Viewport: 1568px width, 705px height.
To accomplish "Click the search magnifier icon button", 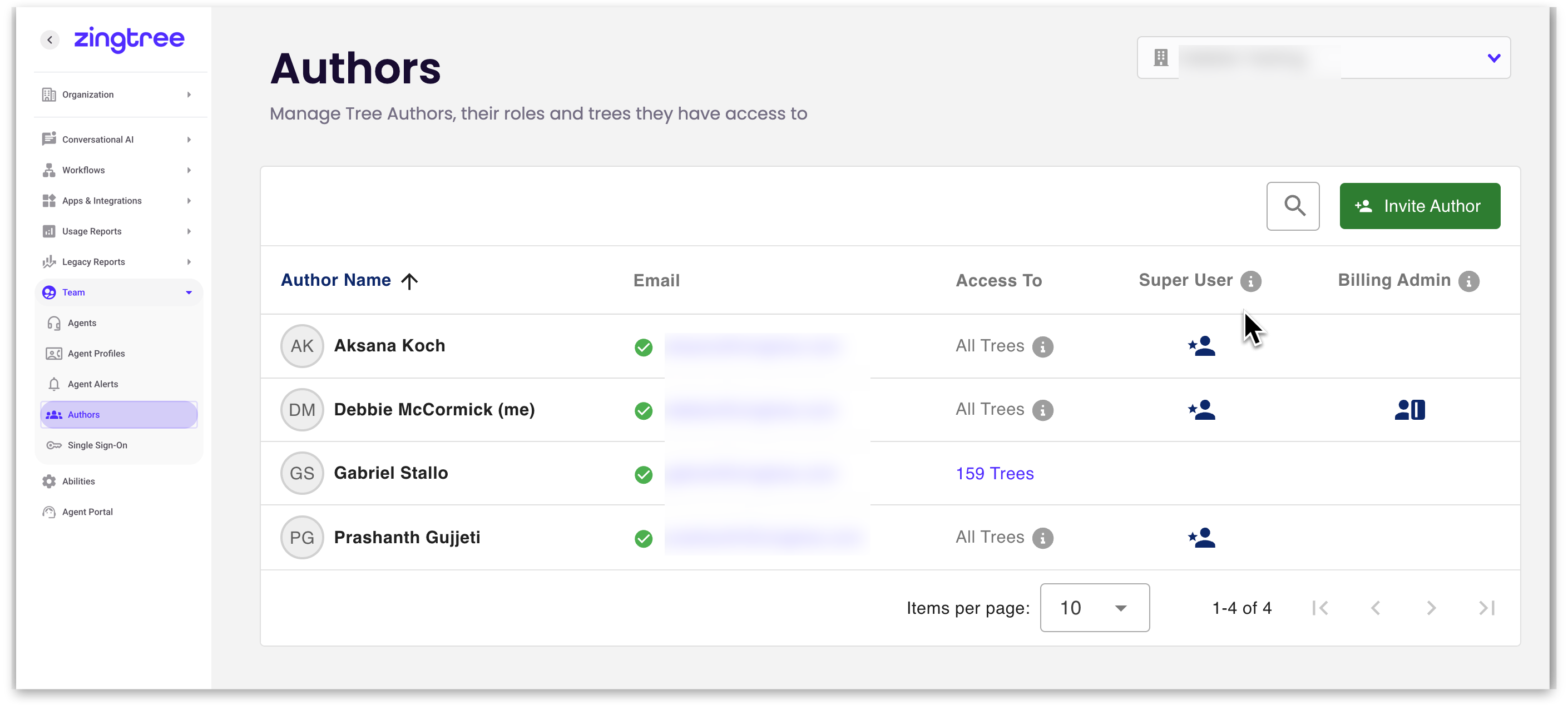I will pos(1293,206).
